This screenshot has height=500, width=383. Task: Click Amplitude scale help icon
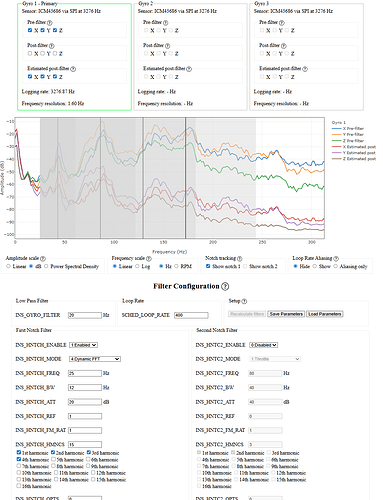coord(43,258)
